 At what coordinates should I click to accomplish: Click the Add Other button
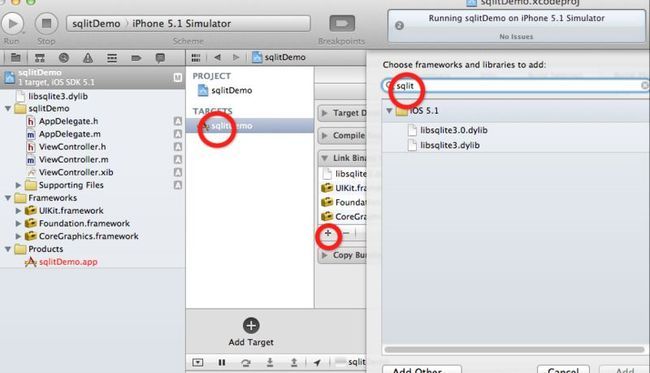pos(422,369)
